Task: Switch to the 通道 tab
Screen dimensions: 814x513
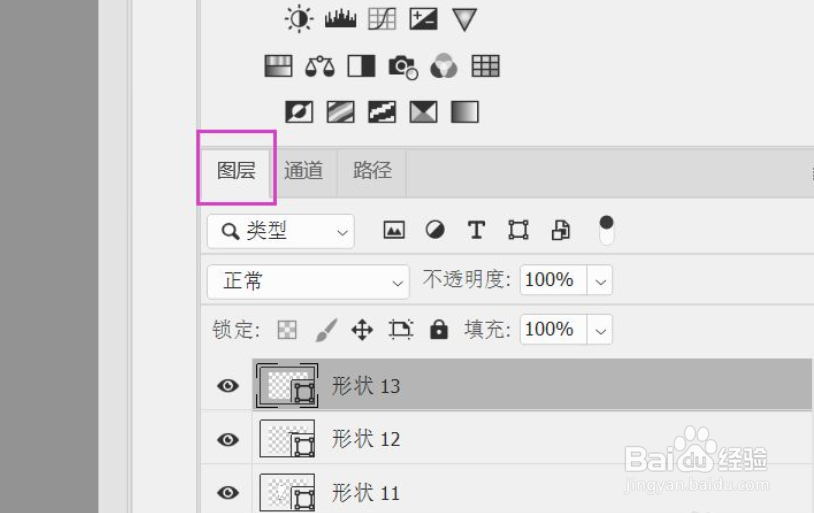Action: click(304, 171)
